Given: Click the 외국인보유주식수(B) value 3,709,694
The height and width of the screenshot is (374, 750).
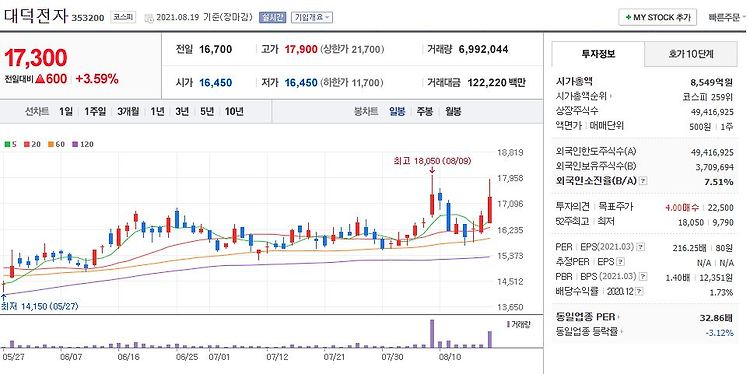Looking at the screenshot, I should [712, 166].
